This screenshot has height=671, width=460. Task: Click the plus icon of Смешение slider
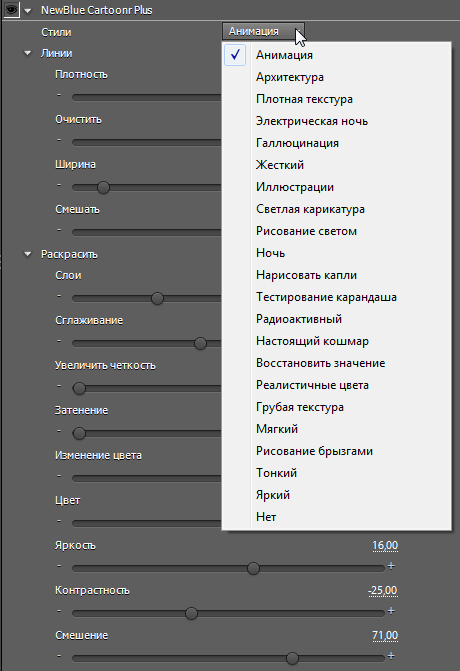[x=391, y=656]
